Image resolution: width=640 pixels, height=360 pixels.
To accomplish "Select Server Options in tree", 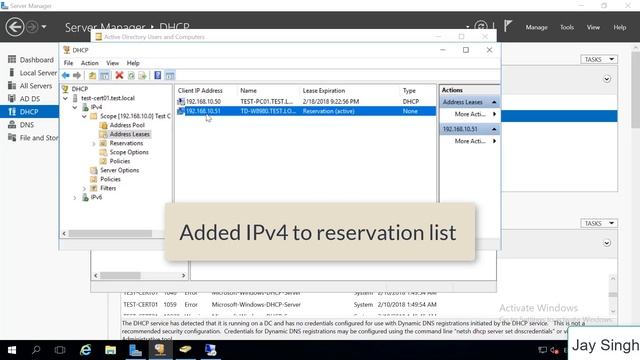I will click(x=120, y=170).
